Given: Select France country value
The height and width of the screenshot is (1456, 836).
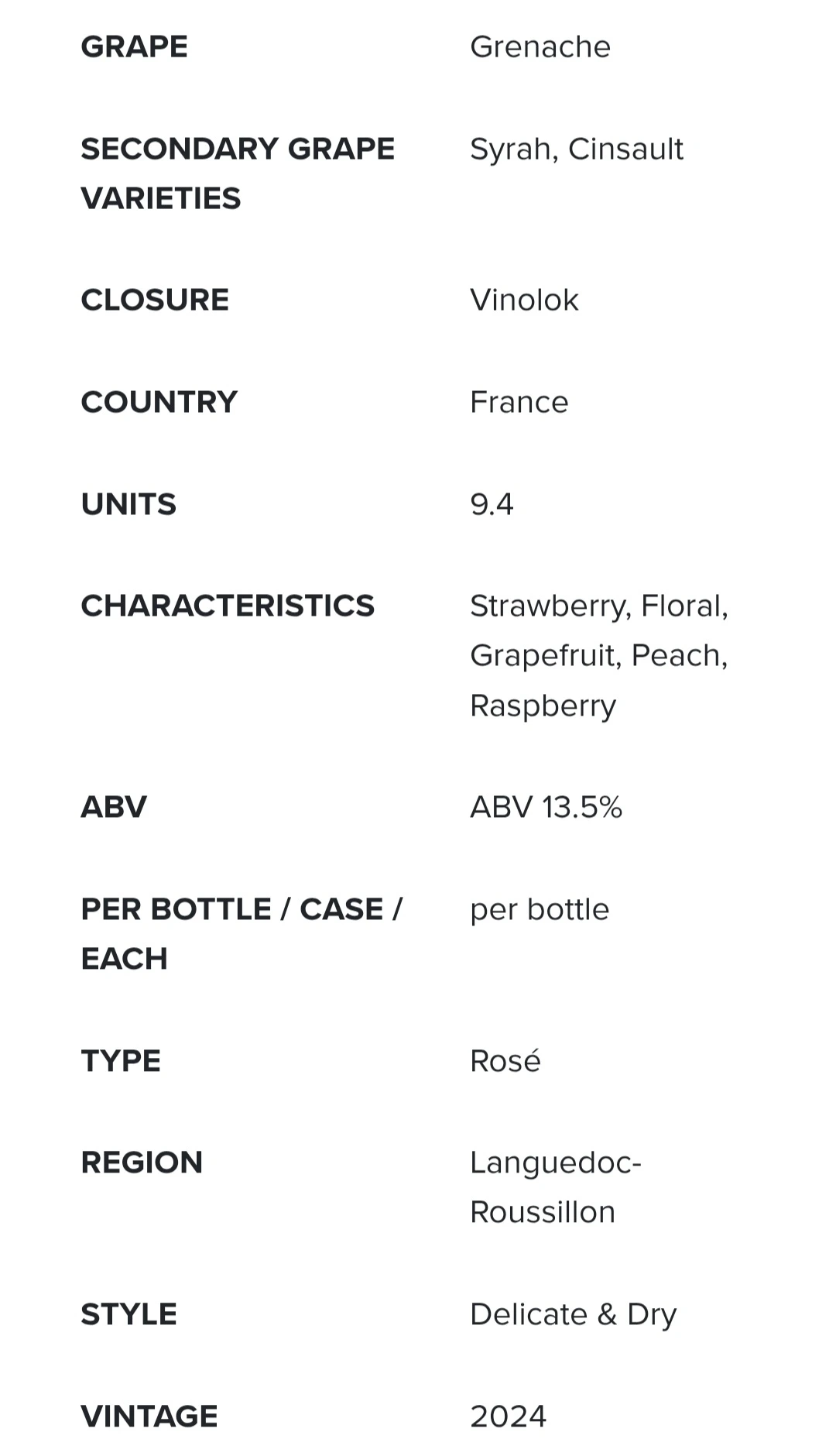Looking at the screenshot, I should coord(519,403).
